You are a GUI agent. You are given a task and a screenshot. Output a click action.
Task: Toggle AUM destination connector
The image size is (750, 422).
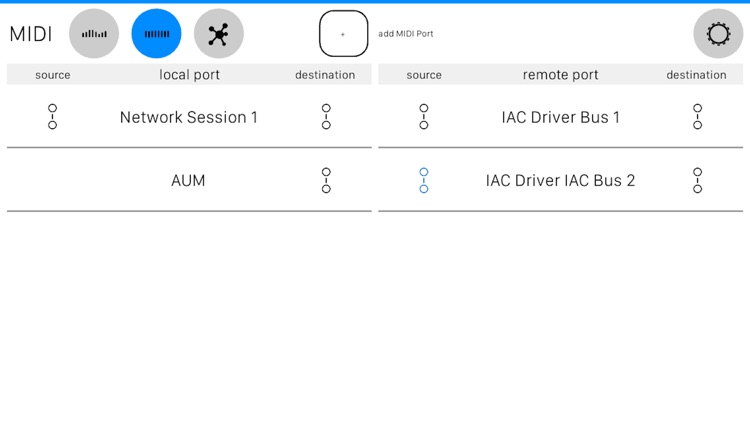click(326, 180)
